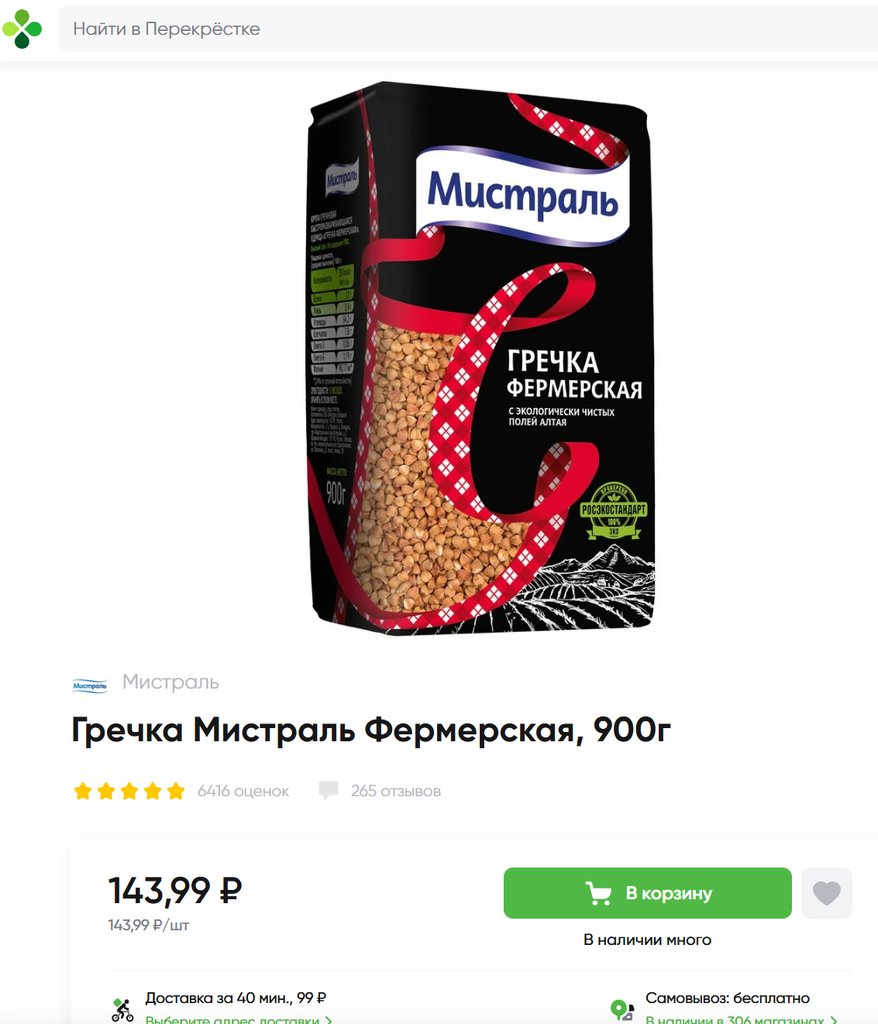The image size is (878, 1024).
Task: Click the five-star rating
Action: pyautogui.click(x=129, y=791)
